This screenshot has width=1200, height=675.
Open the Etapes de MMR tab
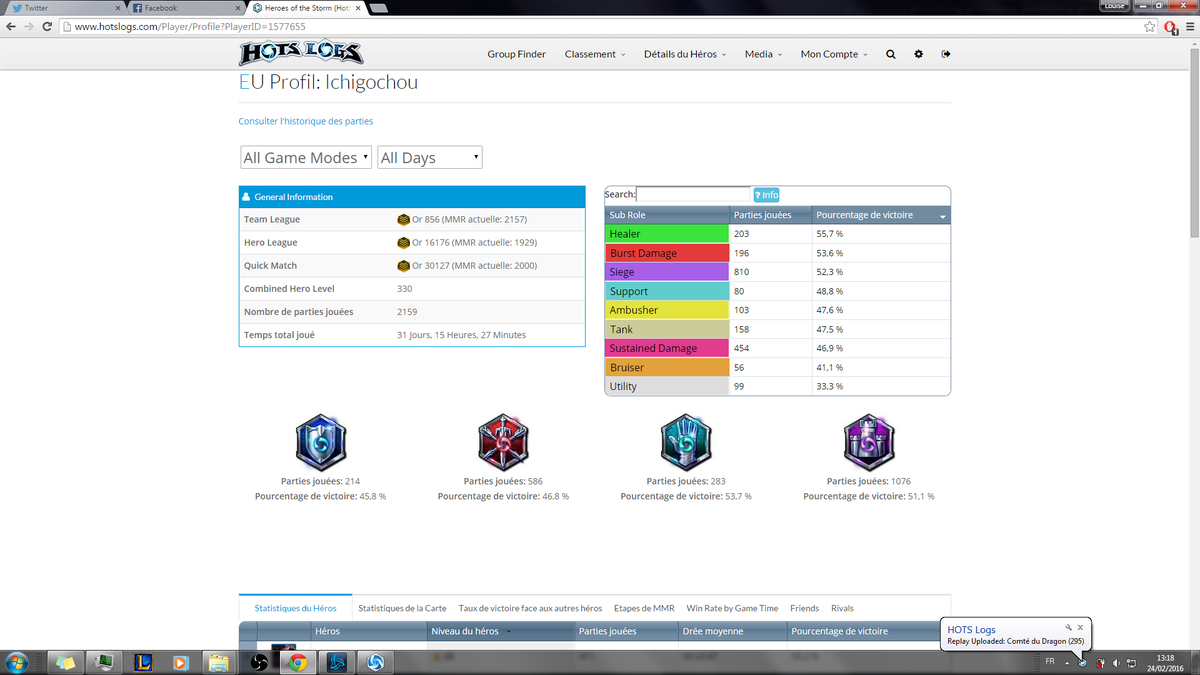(x=644, y=608)
